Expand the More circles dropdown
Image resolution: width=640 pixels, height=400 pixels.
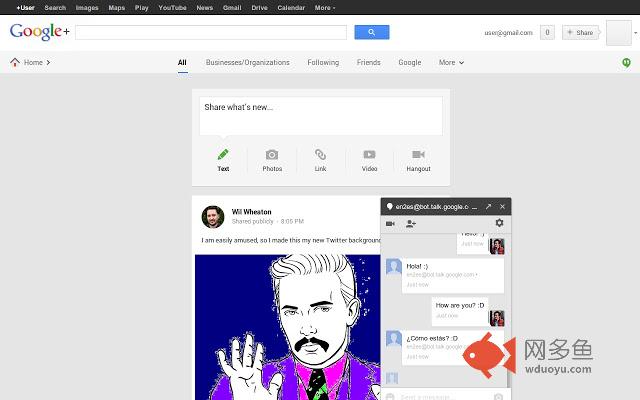click(451, 62)
